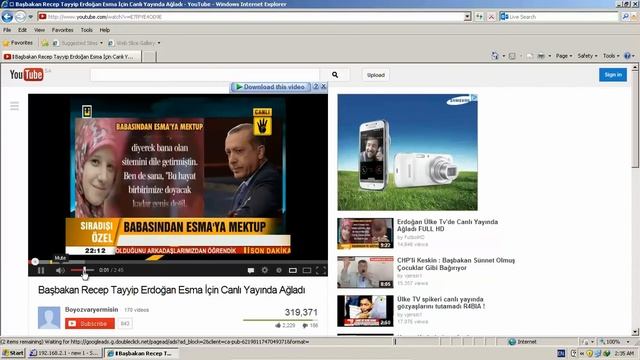Click the Download this video button
Viewport: 640px width, 360px height.
[271, 87]
